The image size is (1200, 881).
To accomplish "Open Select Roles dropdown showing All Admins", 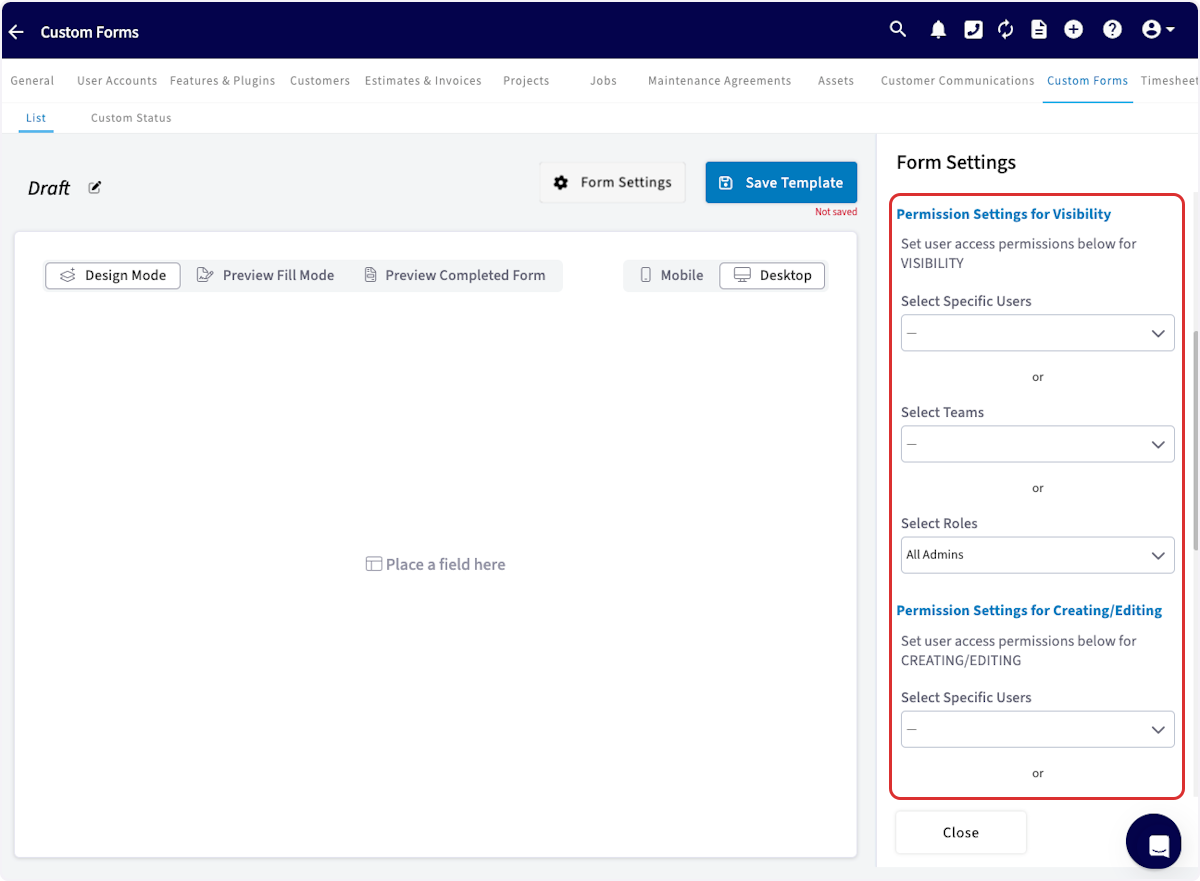I will pos(1038,555).
